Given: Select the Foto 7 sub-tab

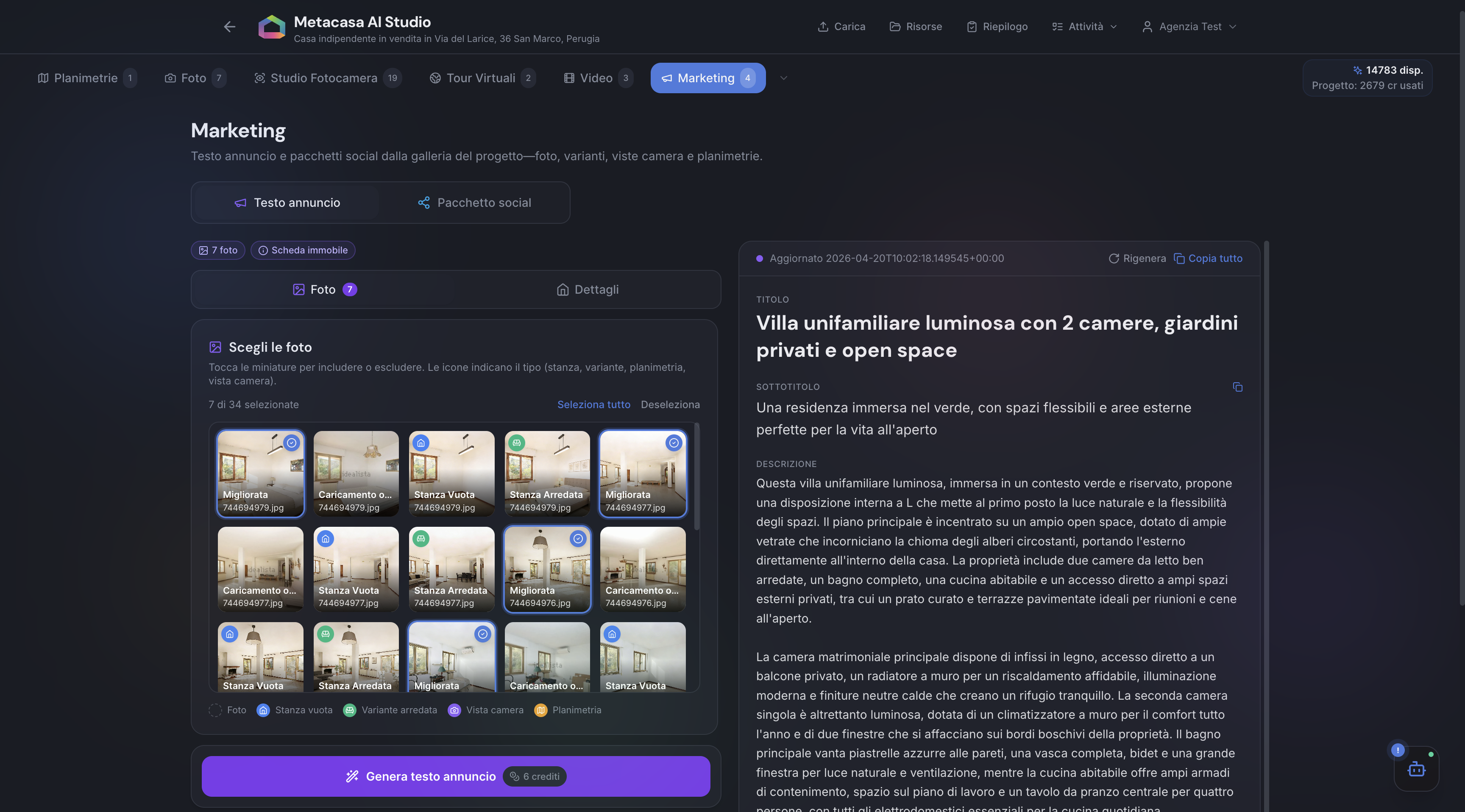Looking at the screenshot, I should click(325, 289).
